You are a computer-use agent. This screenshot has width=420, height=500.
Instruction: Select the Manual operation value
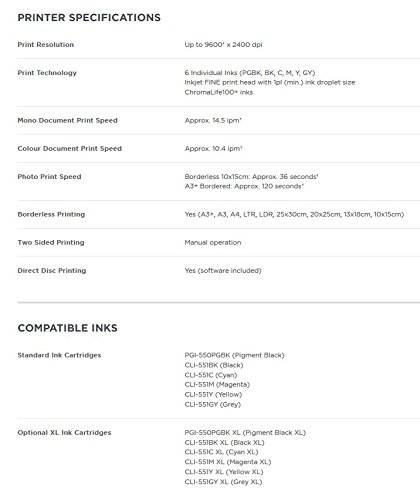coord(213,242)
